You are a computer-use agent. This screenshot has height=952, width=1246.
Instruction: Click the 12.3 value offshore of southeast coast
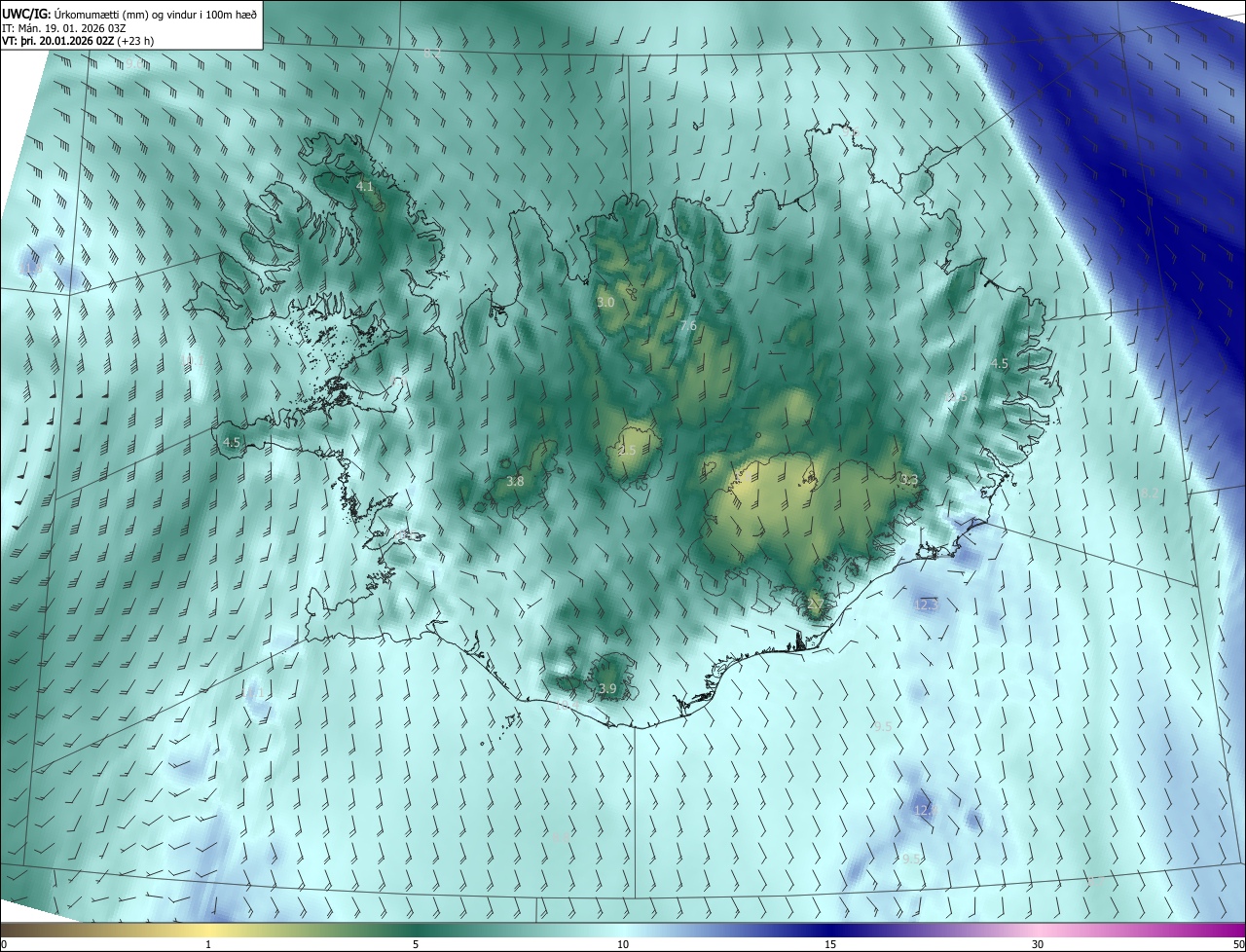click(x=927, y=605)
